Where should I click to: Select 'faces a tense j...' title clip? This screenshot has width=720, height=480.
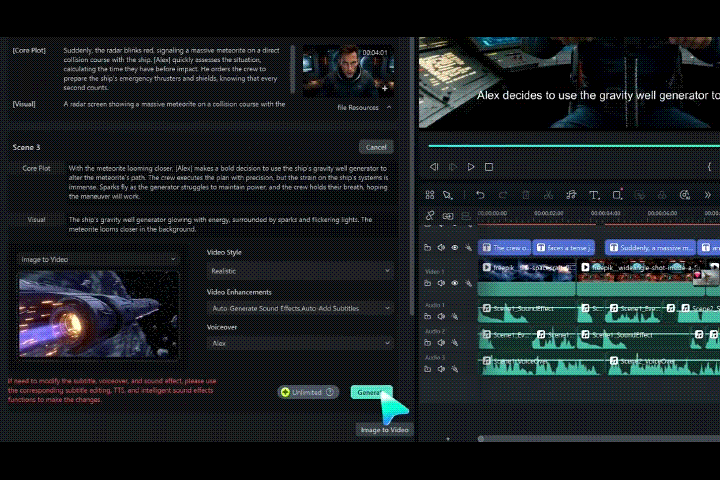[x=564, y=248]
